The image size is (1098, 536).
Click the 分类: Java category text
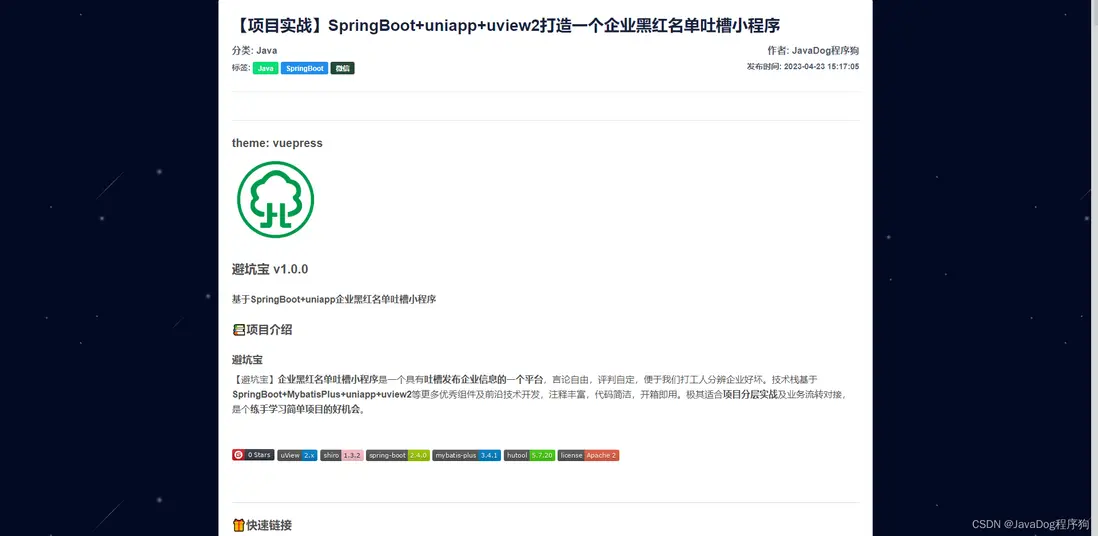click(x=254, y=50)
